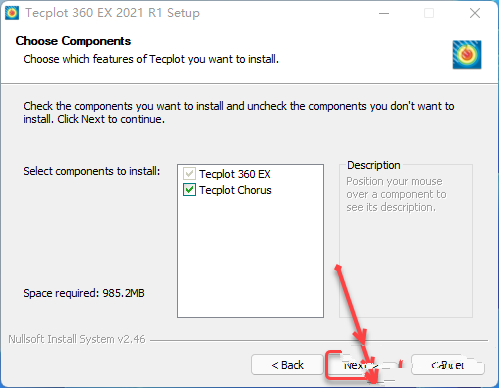Close the Tecplot setup window
Image resolution: width=499 pixels, height=388 pixels.
[x=475, y=13]
